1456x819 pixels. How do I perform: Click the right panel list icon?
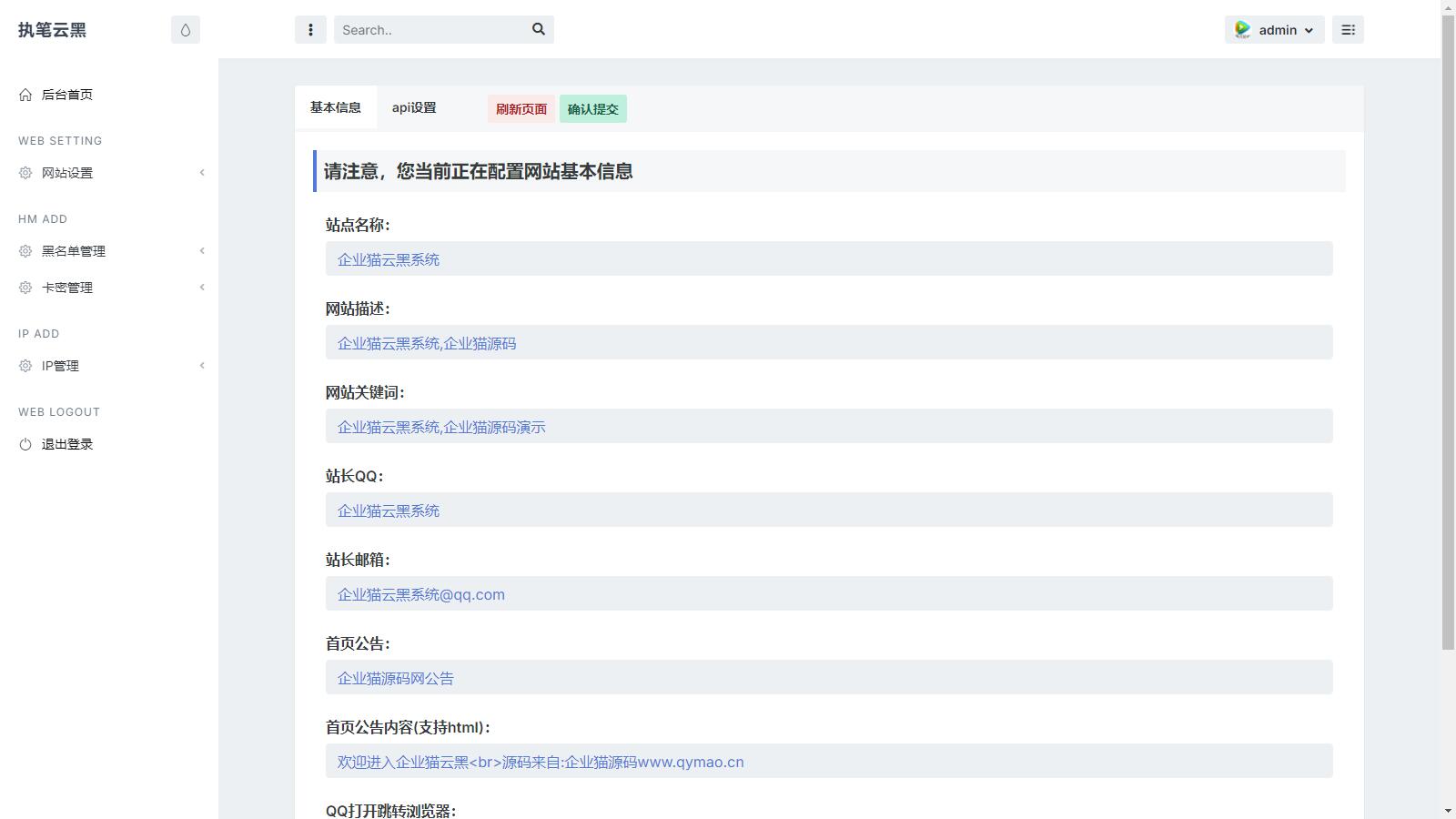point(1348,30)
